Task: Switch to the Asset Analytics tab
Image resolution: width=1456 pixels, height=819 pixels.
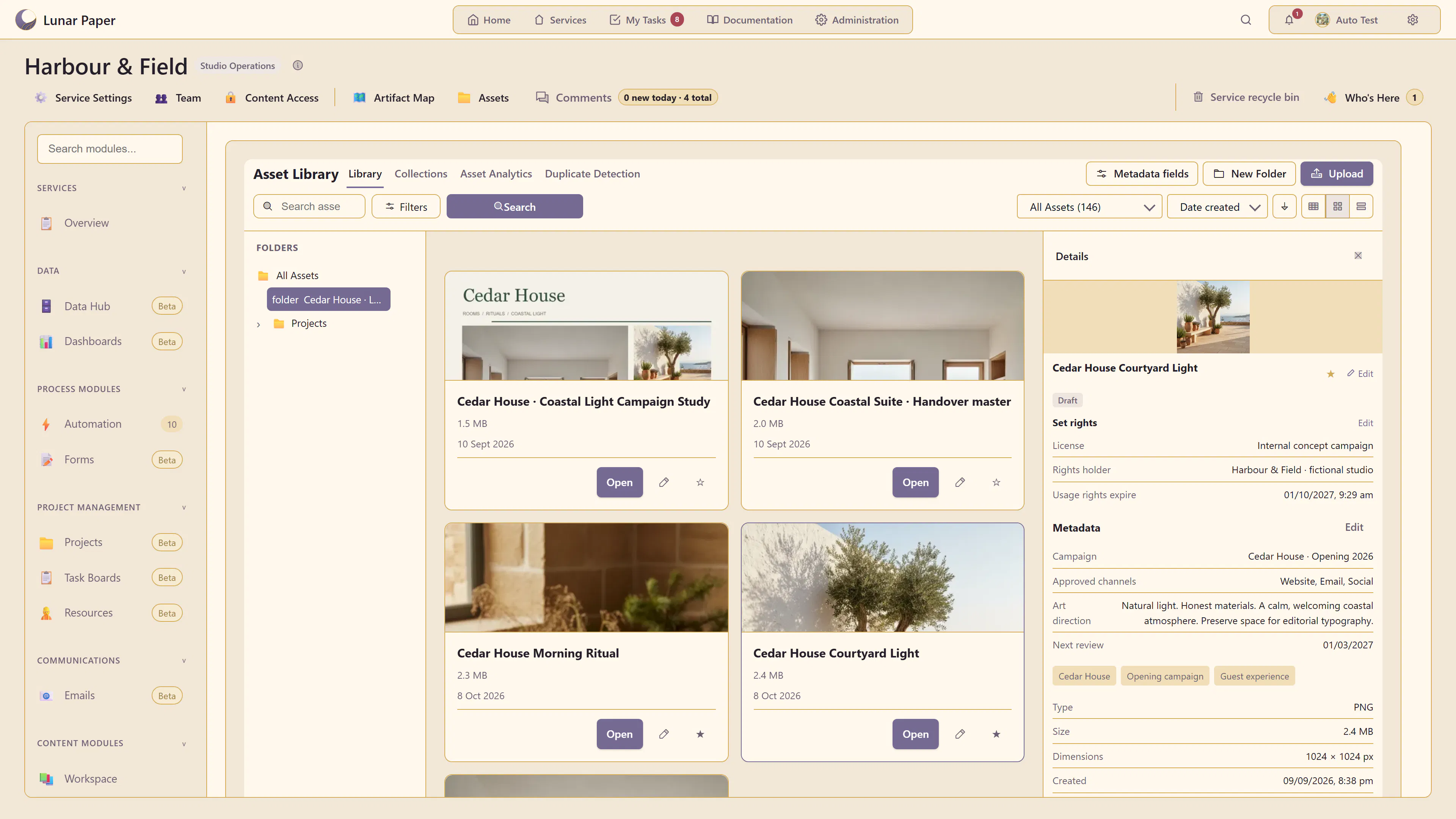Action: 496,174
